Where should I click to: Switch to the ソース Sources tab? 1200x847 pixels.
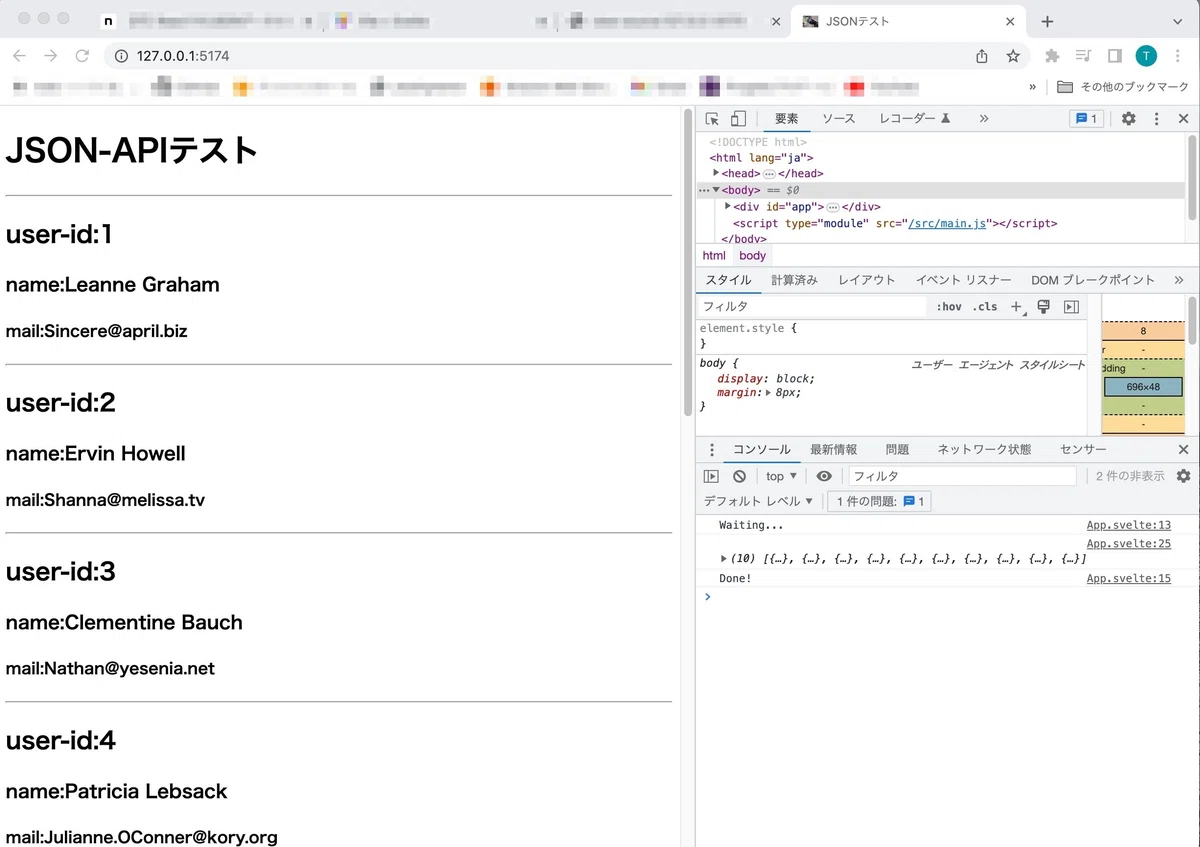838,118
